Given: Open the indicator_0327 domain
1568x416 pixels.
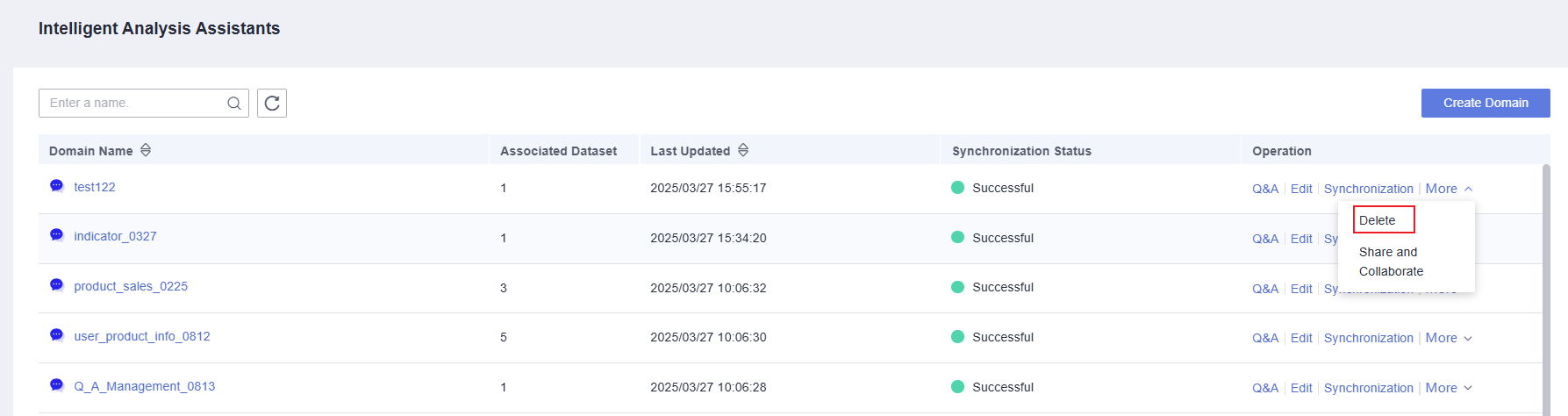Looking at the screenshot, I should [x=115, y=236].
